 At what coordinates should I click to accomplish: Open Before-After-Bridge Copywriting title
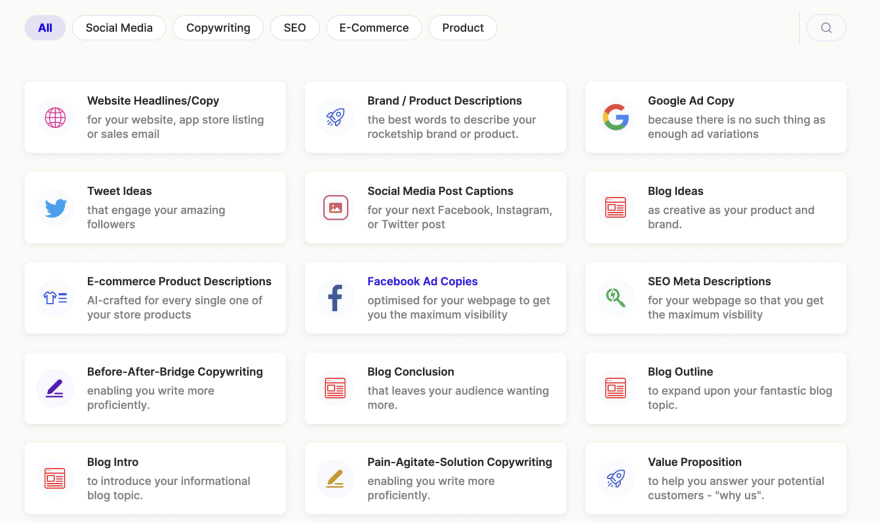coord(175,372)
